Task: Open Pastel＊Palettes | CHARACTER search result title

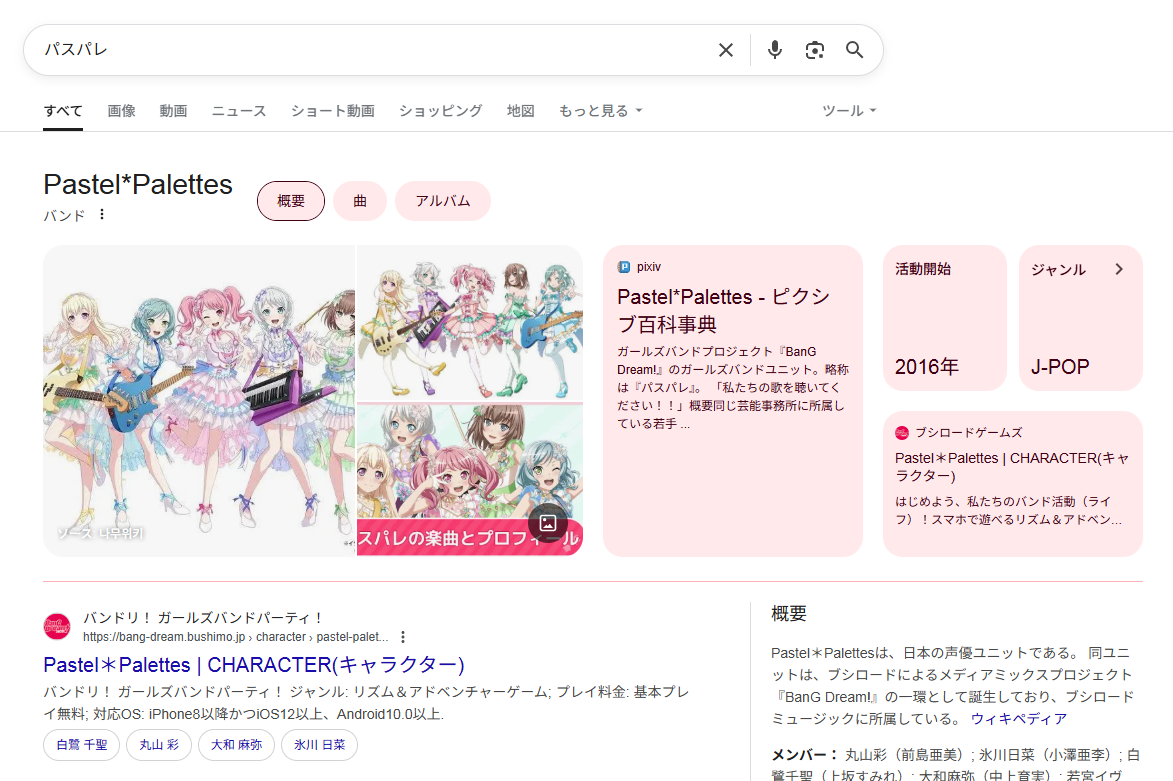Action: 254,665
